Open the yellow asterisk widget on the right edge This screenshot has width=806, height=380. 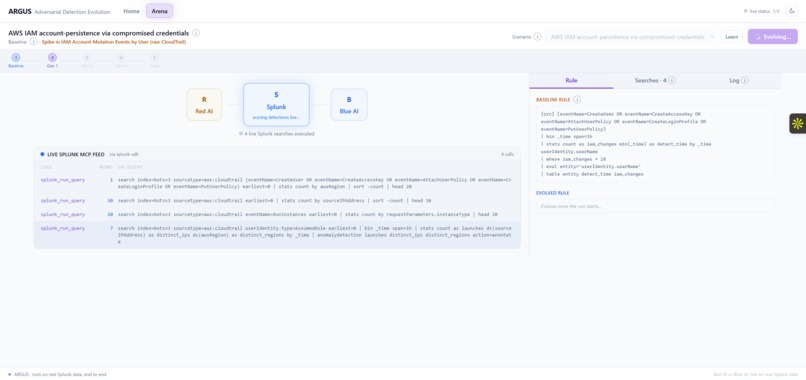(797, 123)
